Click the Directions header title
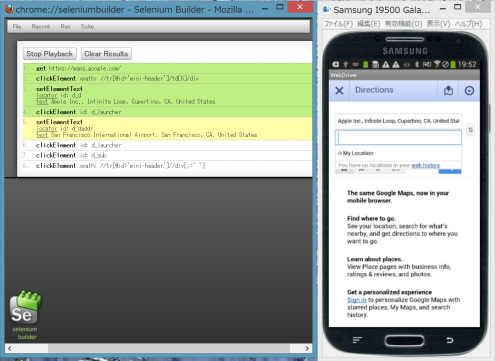This screenshot has width=495, height=361. [x=374, y=90]
